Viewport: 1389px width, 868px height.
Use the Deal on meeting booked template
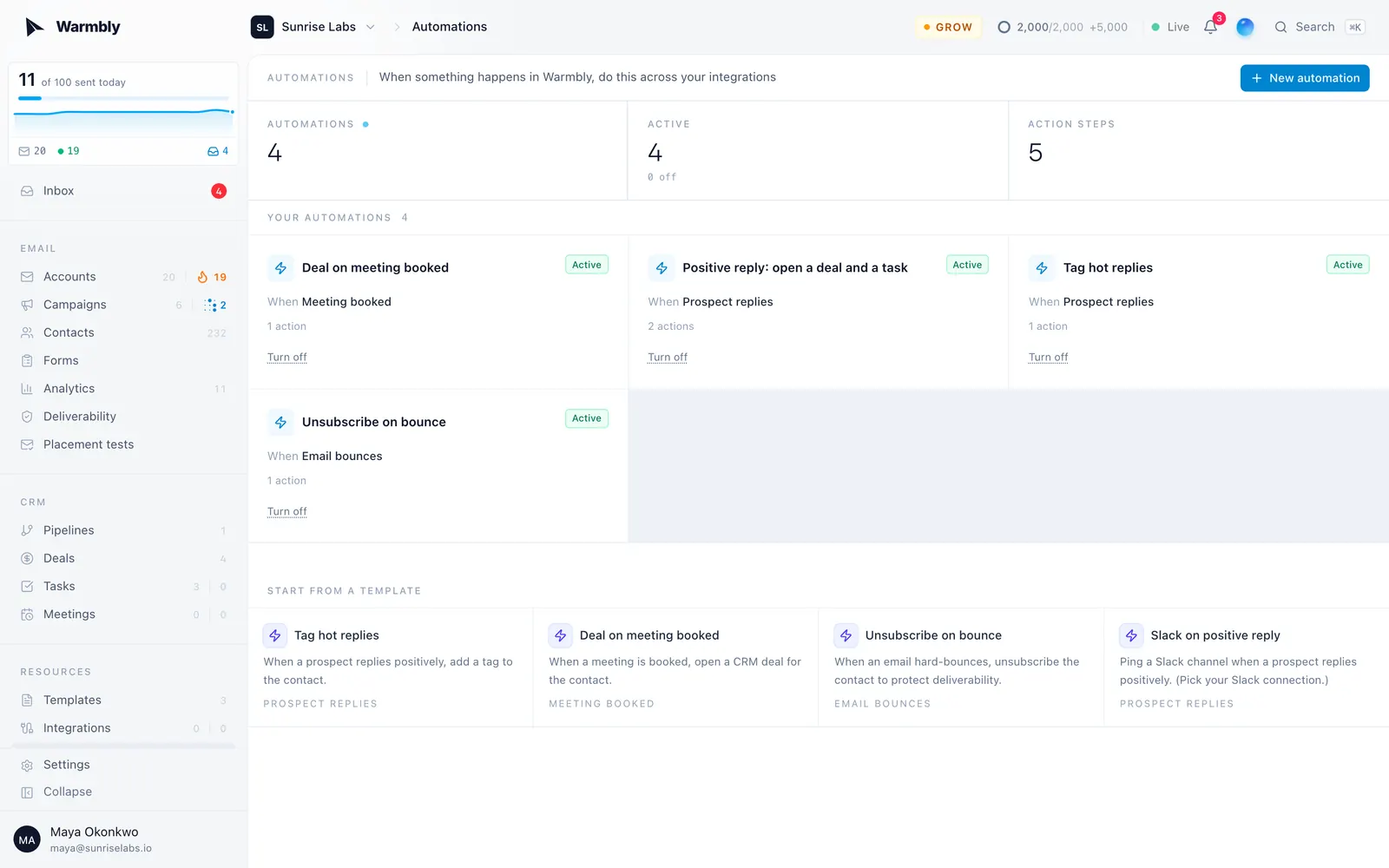[x=675, y=667]
